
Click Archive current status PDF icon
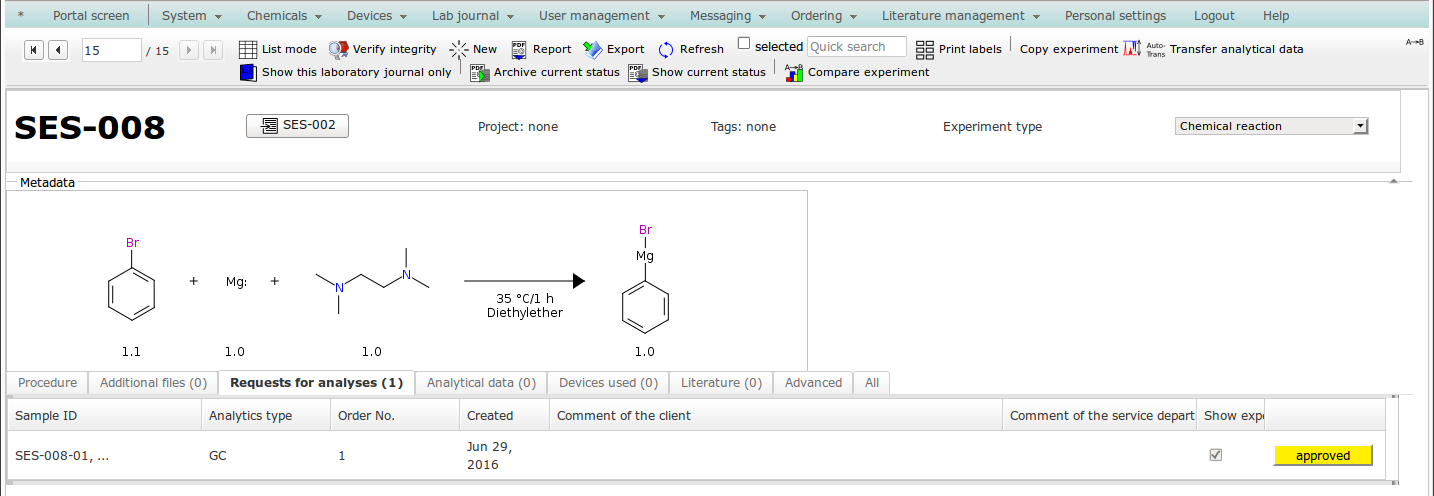click(x=479, y=72)
